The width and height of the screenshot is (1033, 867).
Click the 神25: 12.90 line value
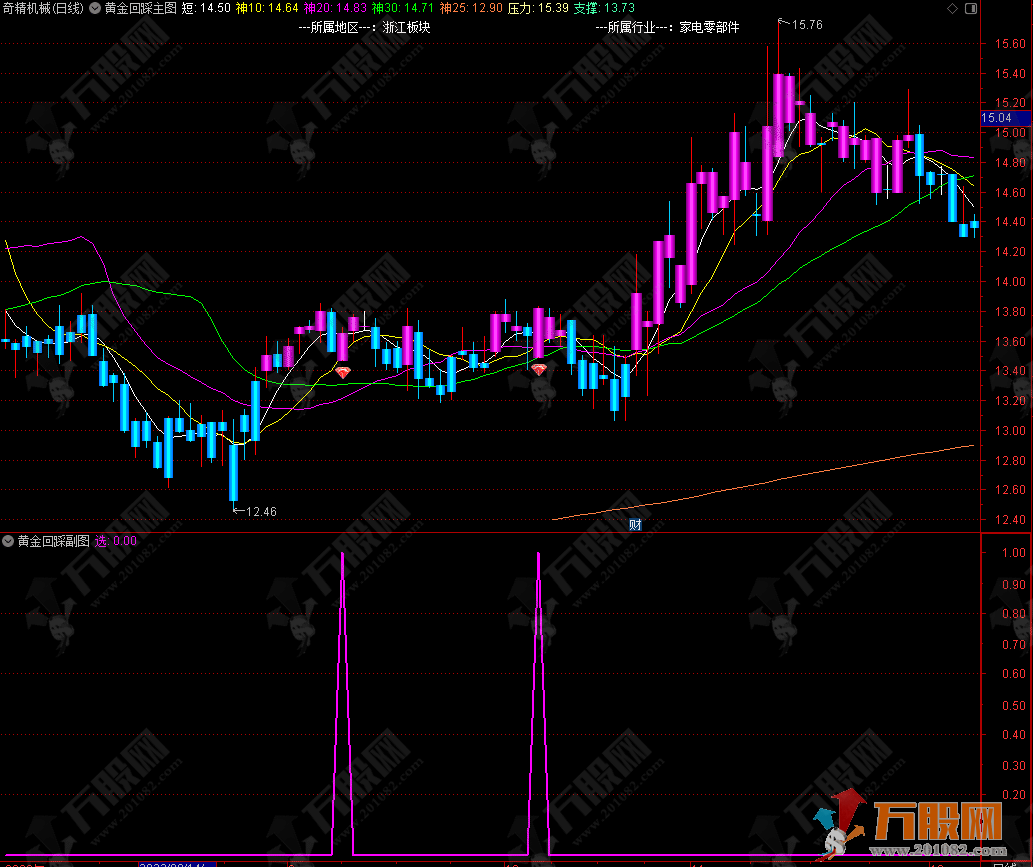click(471, 9)
